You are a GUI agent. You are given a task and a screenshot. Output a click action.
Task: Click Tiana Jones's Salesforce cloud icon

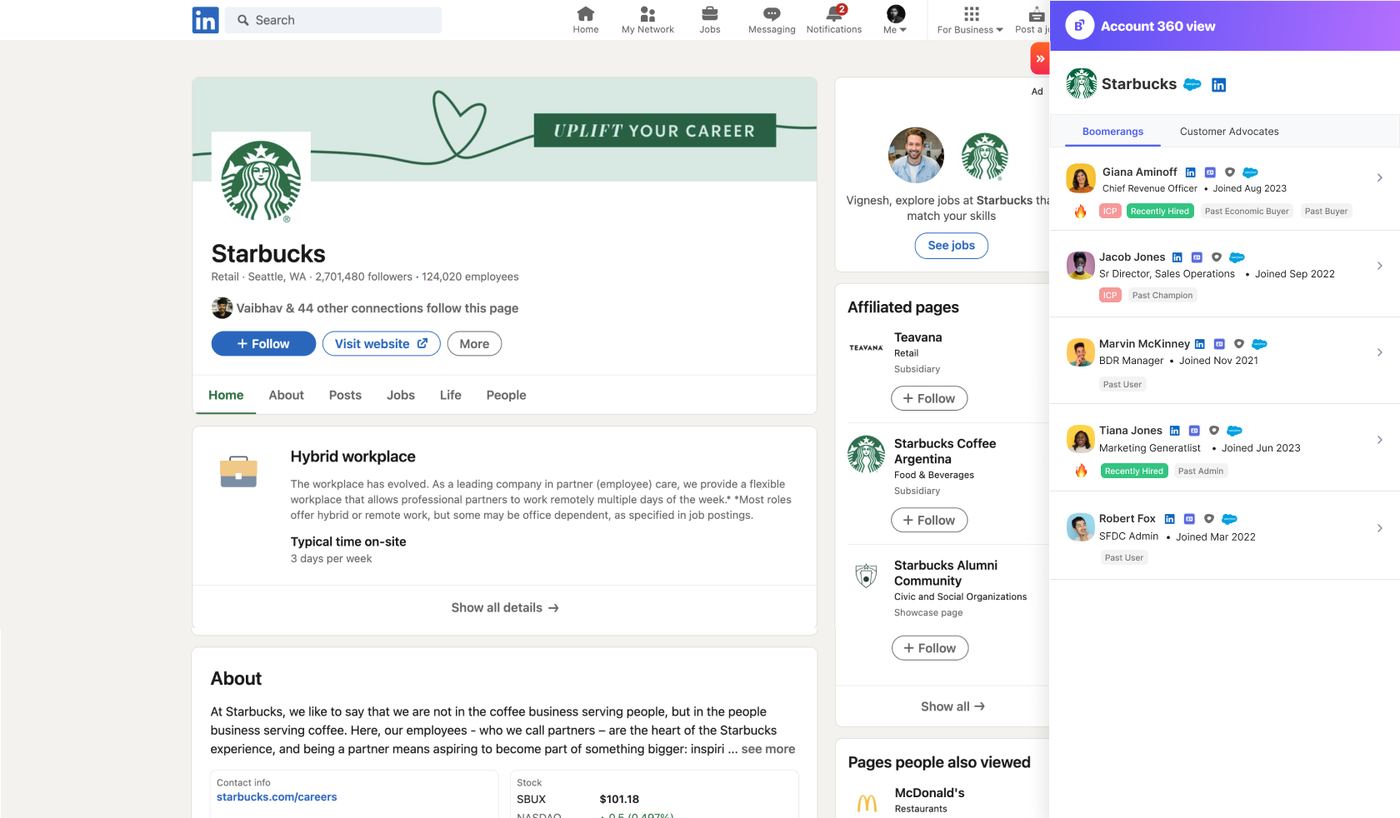pos(1235,431)
